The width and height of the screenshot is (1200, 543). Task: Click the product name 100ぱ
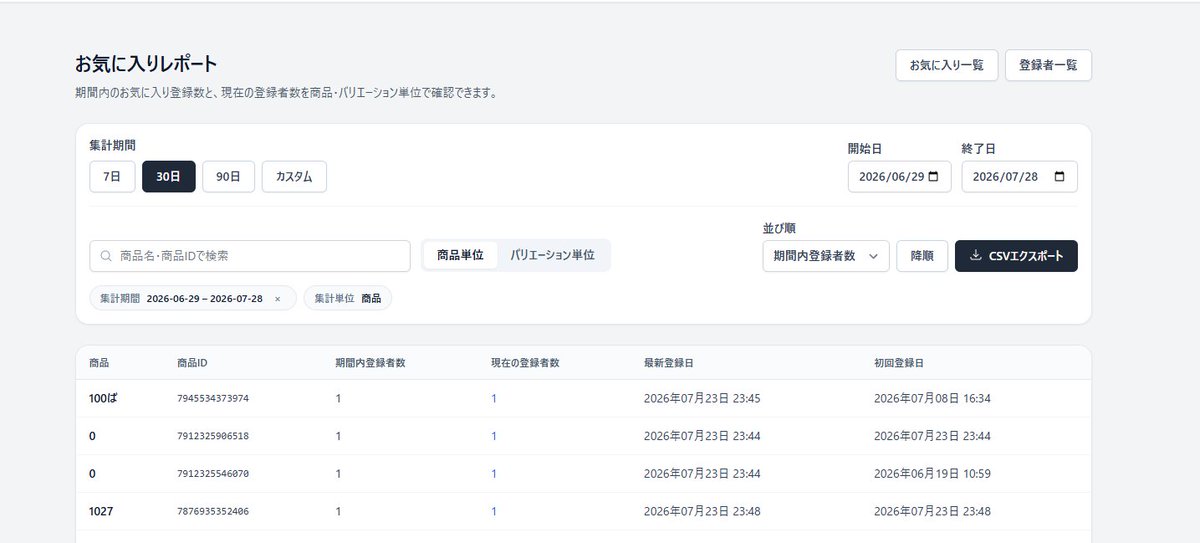point(105,398)
